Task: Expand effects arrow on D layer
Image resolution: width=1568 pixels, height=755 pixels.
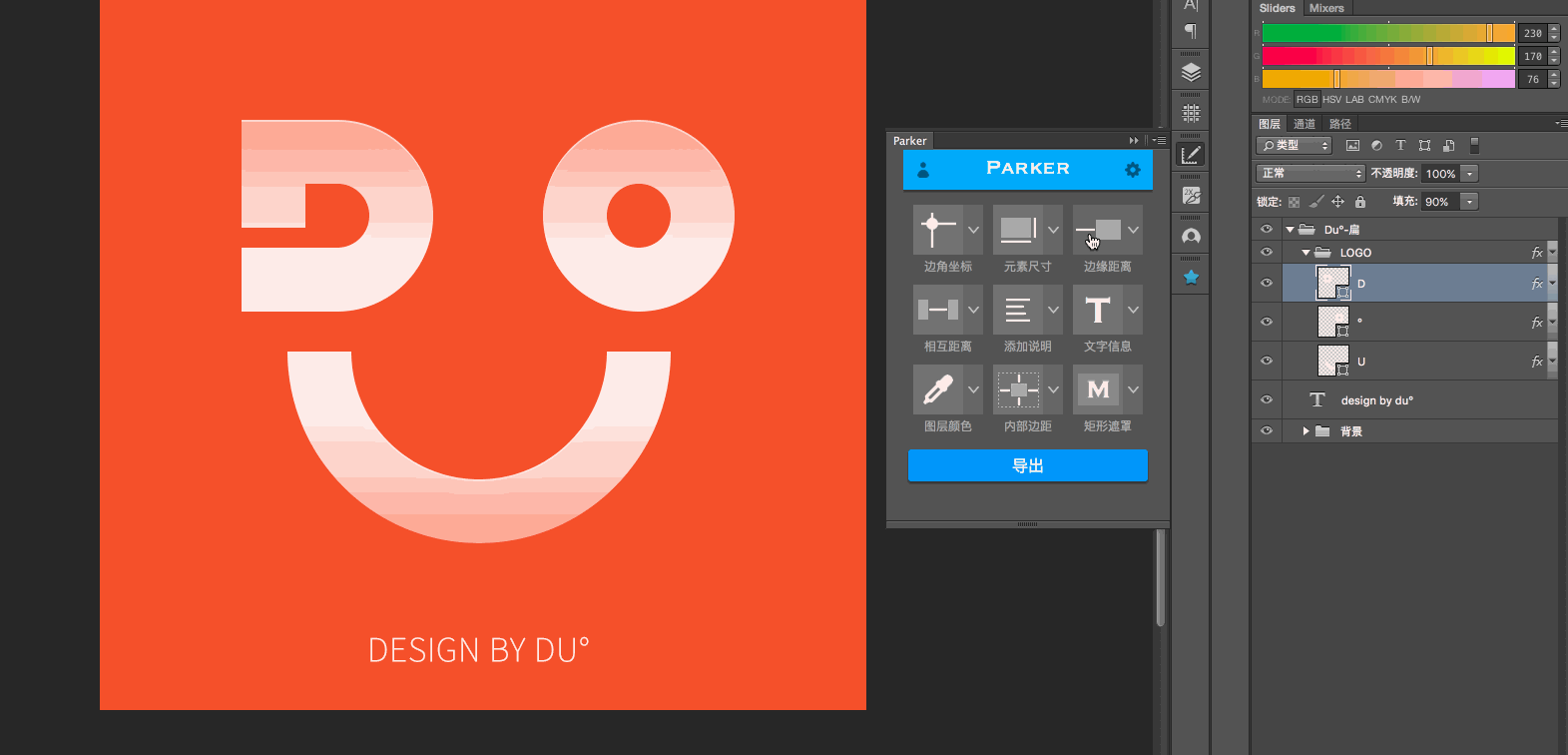Action: (x=1552, y=284)
